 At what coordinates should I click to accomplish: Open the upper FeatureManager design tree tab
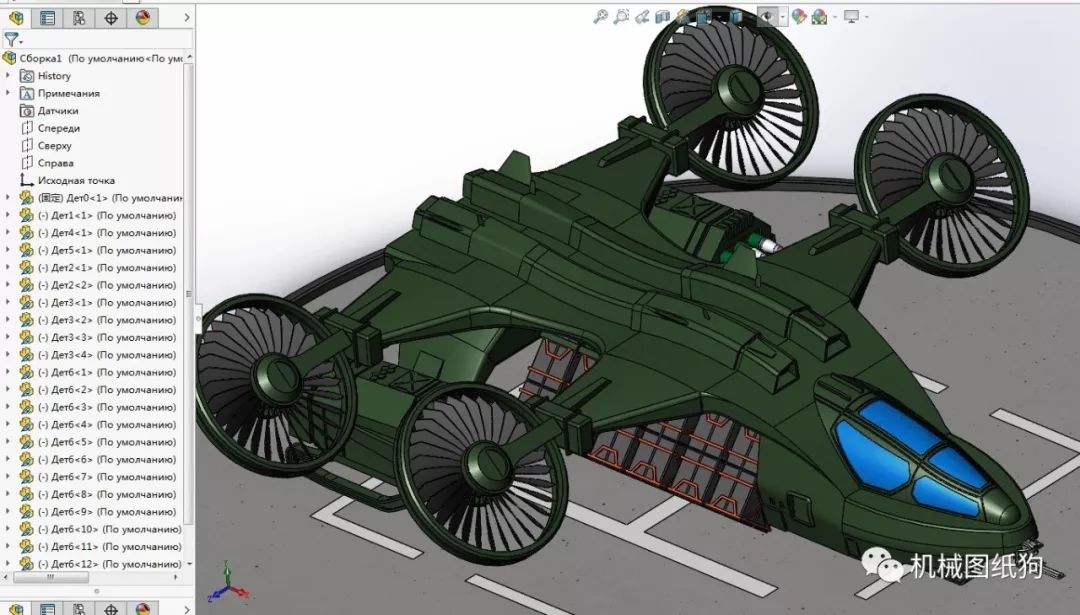16,18
